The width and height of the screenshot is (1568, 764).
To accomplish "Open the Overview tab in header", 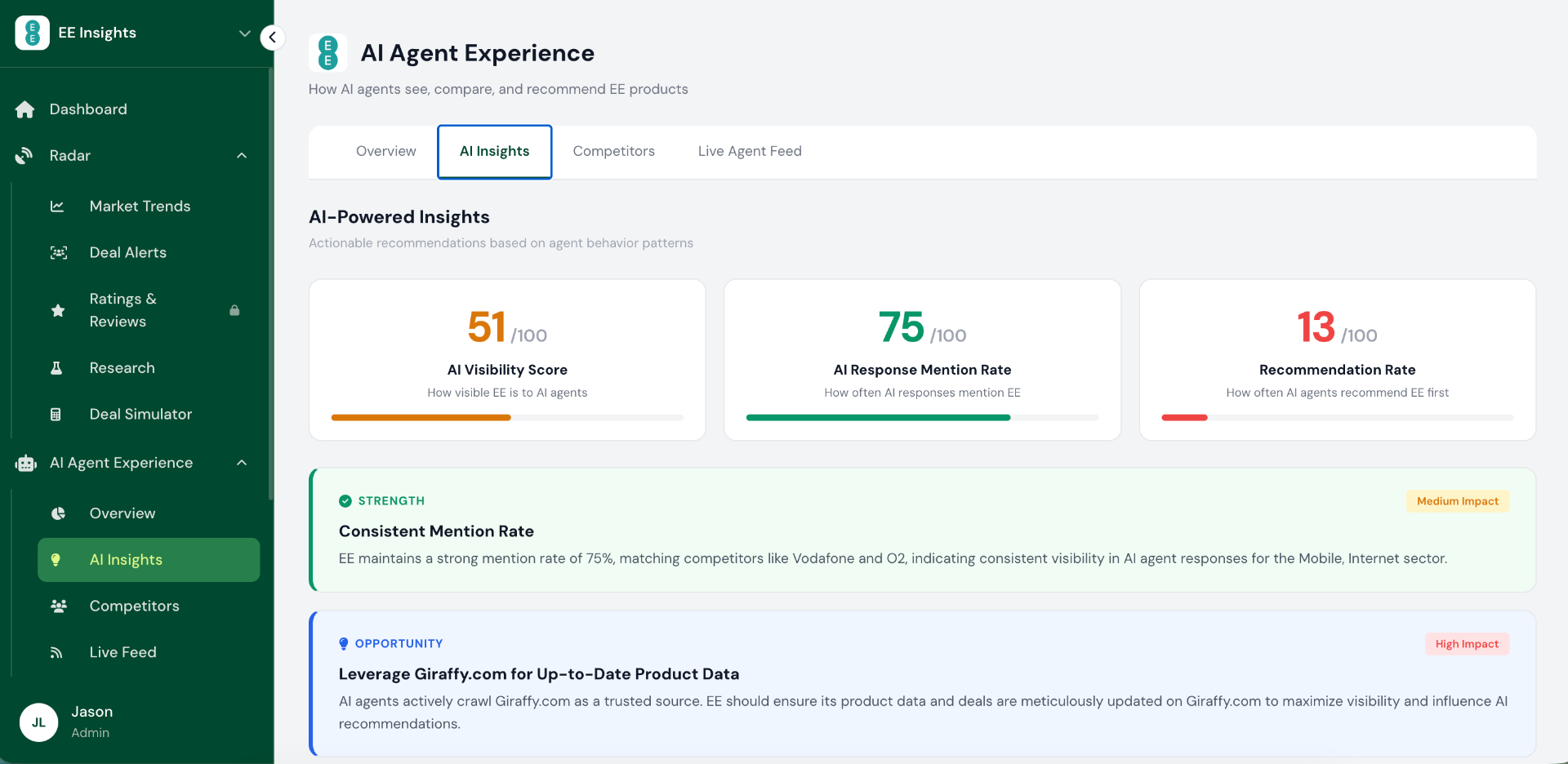I will pos(385,151).
